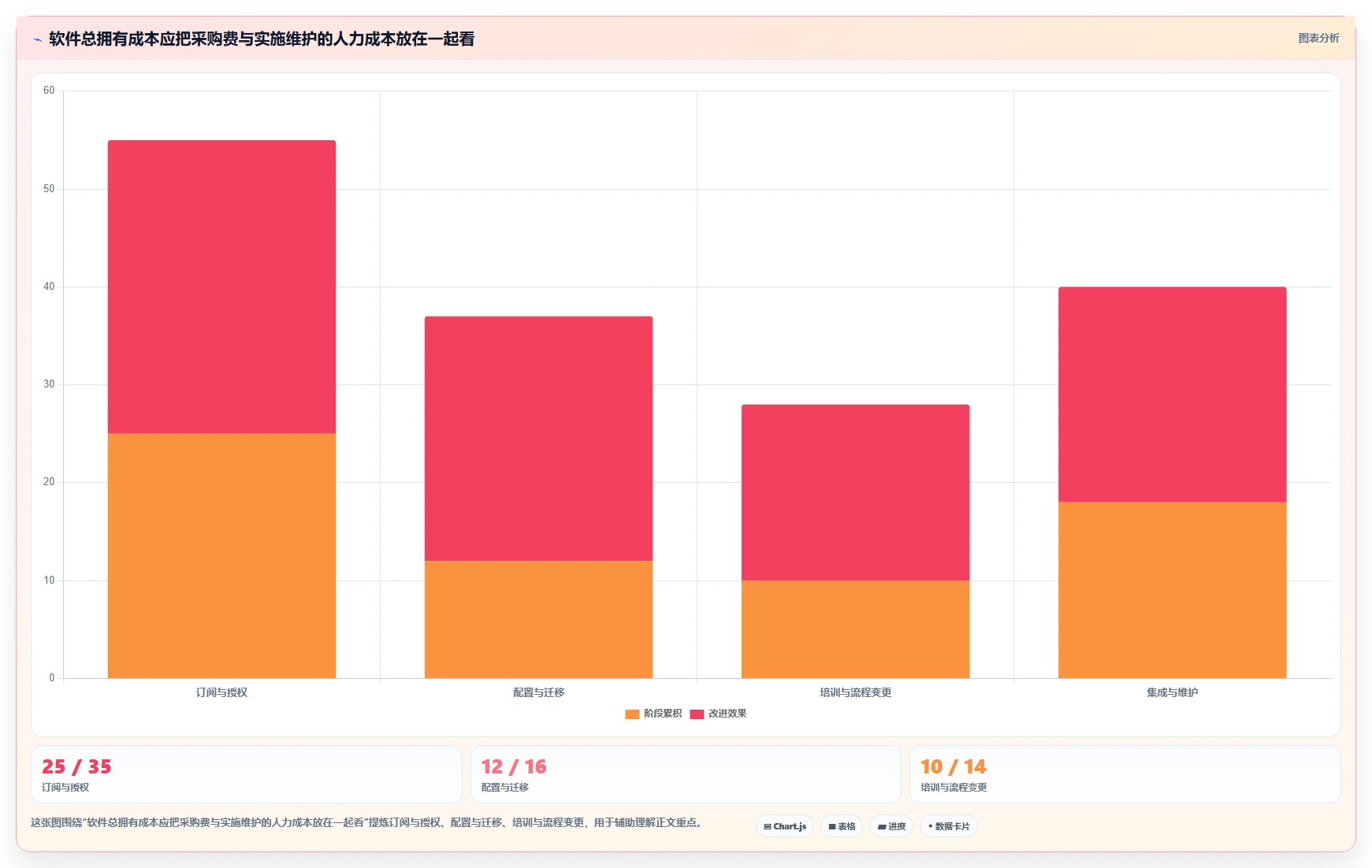Image resolution: width=1372 pixels, height=868 pixels.
Task: Click the 培训与流程变更 caption in the stat card
Action: [x=954, y=788]
